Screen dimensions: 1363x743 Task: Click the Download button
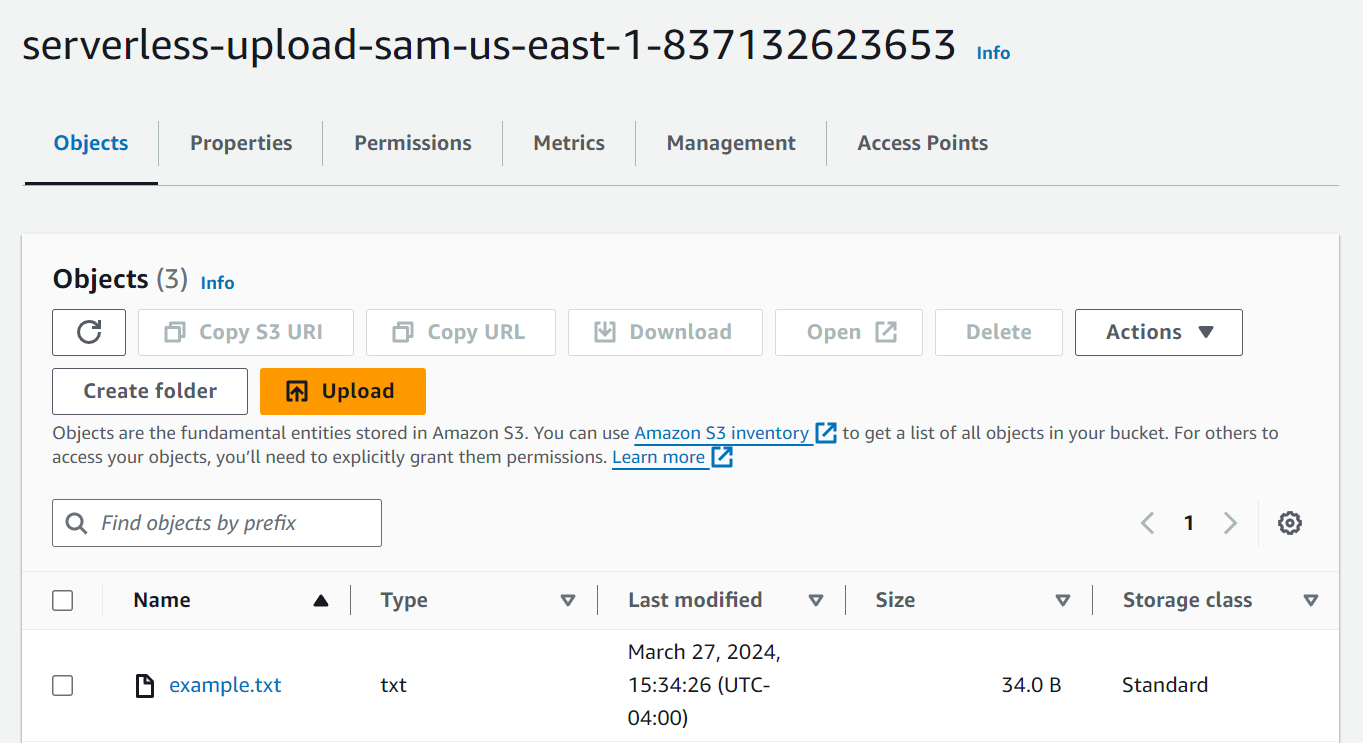(x=665, y=332)
